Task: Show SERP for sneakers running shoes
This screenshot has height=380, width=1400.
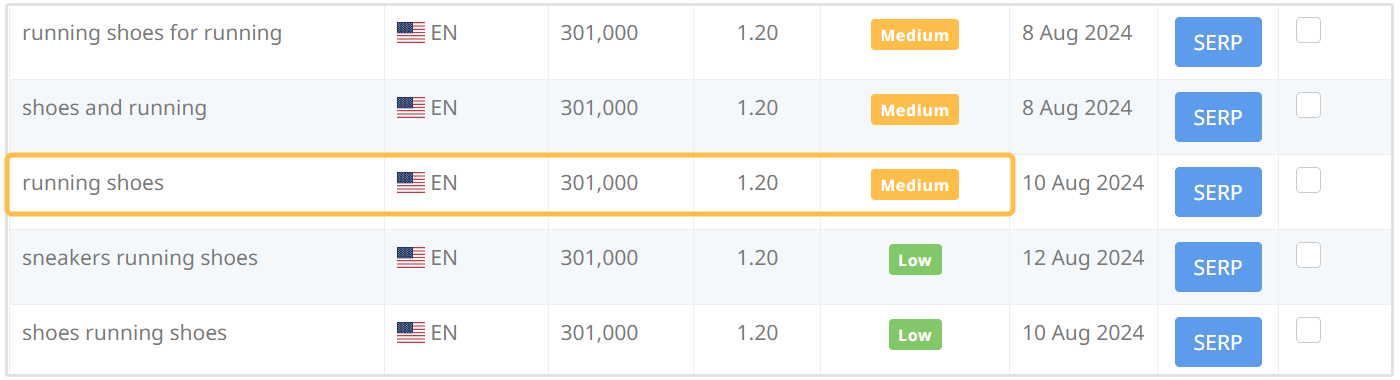Action: [1218, 267]
